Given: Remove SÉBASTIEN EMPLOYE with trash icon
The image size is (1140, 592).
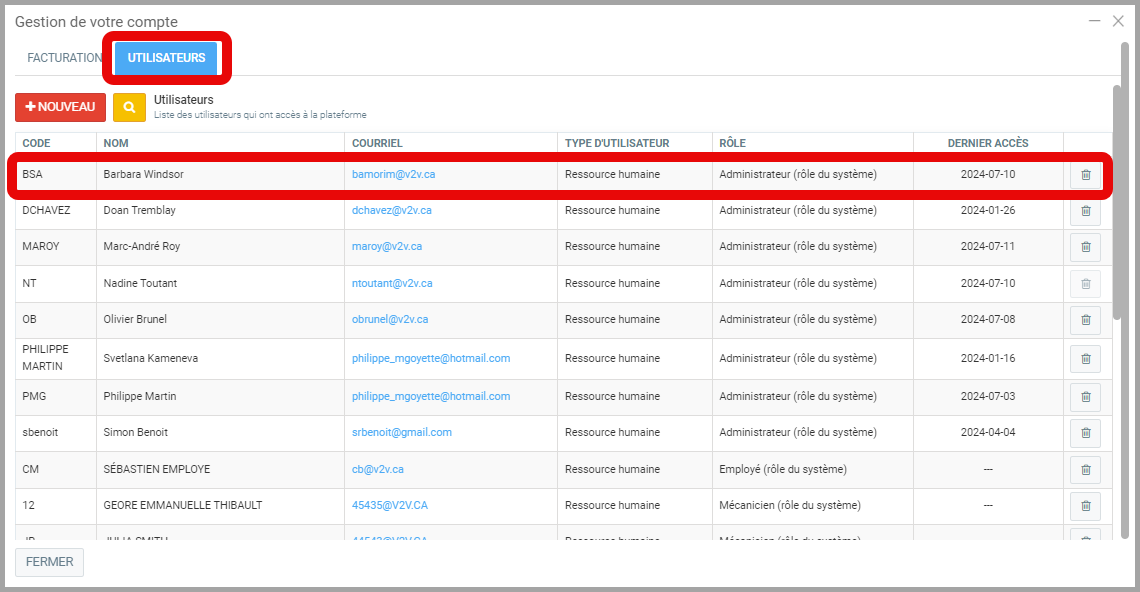Looking at the screenshot, I should tap(1085, 470).
